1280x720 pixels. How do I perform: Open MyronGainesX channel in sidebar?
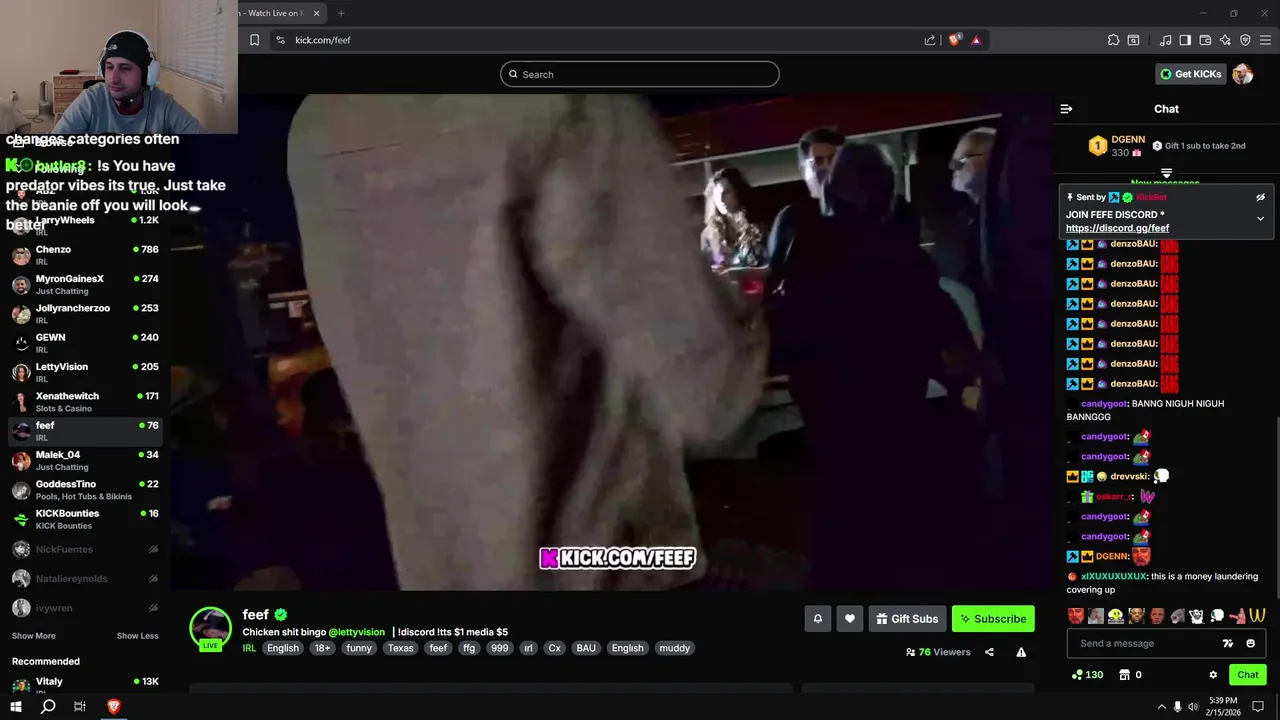(85, 284)
